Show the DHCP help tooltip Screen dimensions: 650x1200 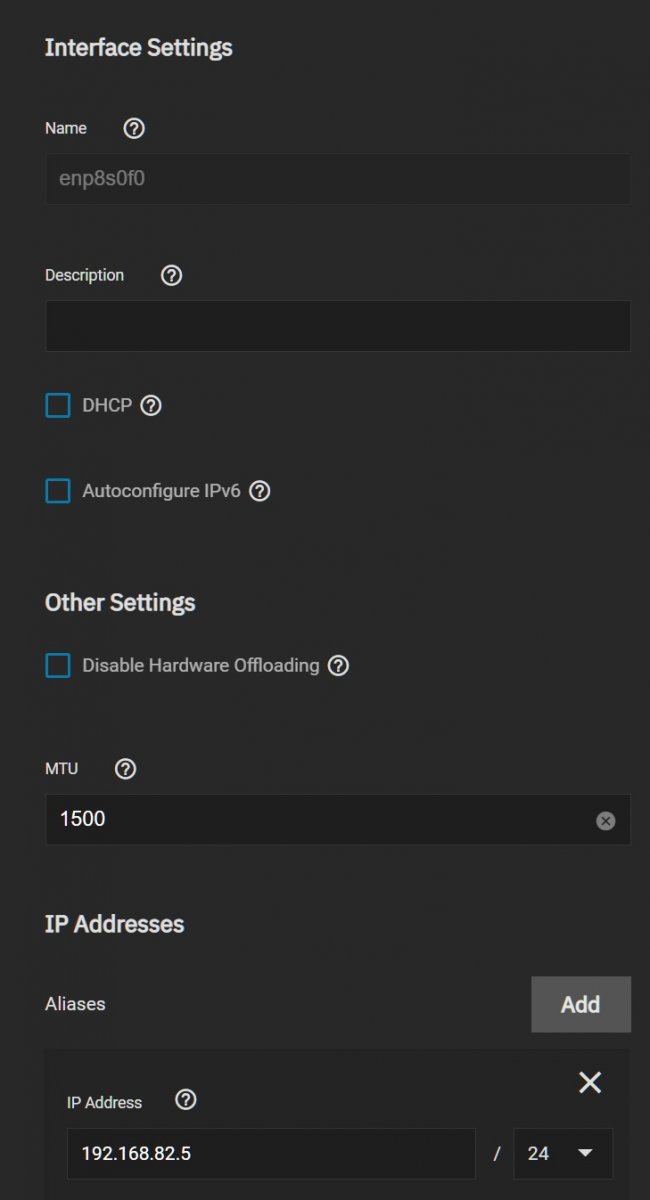click(151, 405)
